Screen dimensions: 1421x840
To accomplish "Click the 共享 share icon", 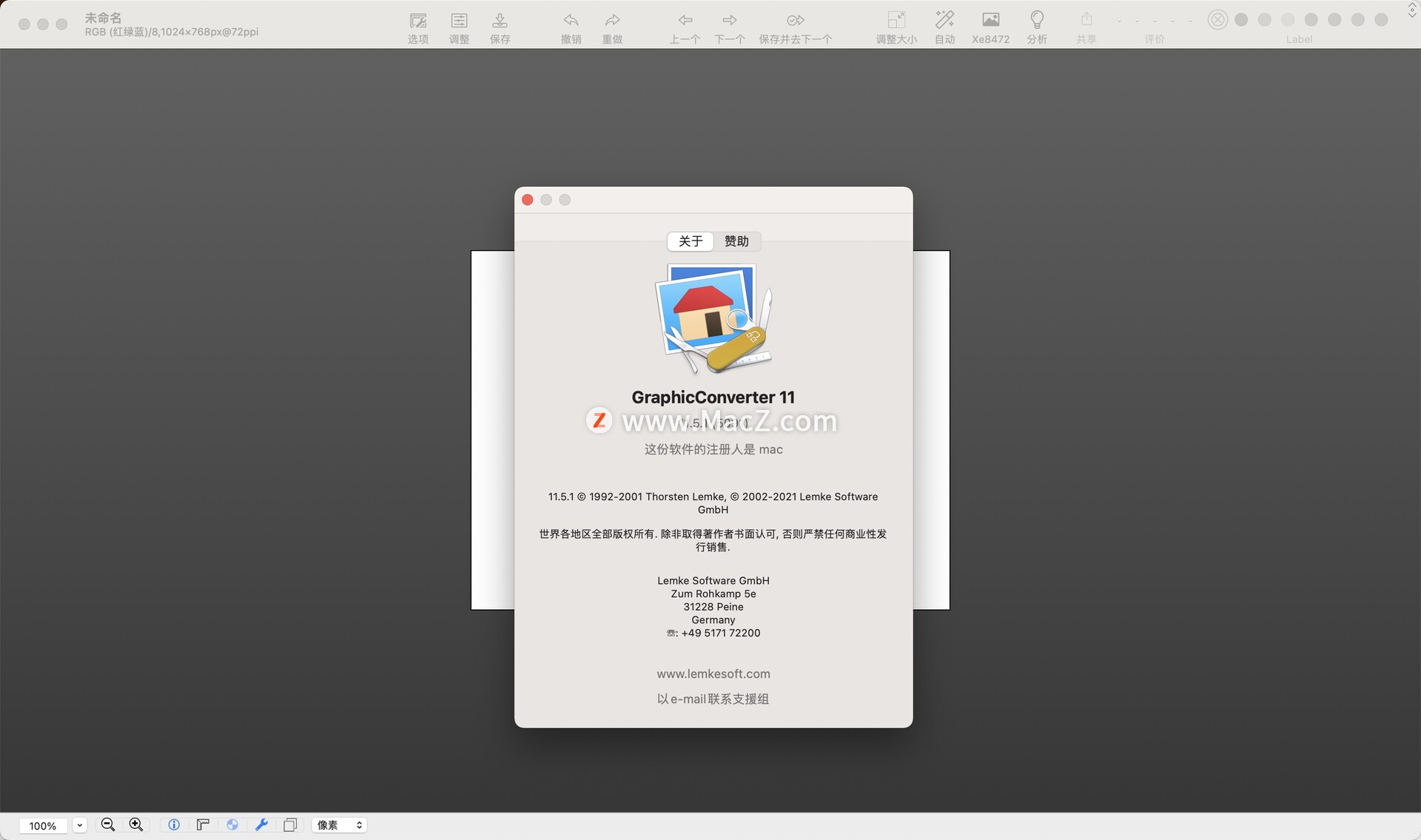I will coord(1086,21).
